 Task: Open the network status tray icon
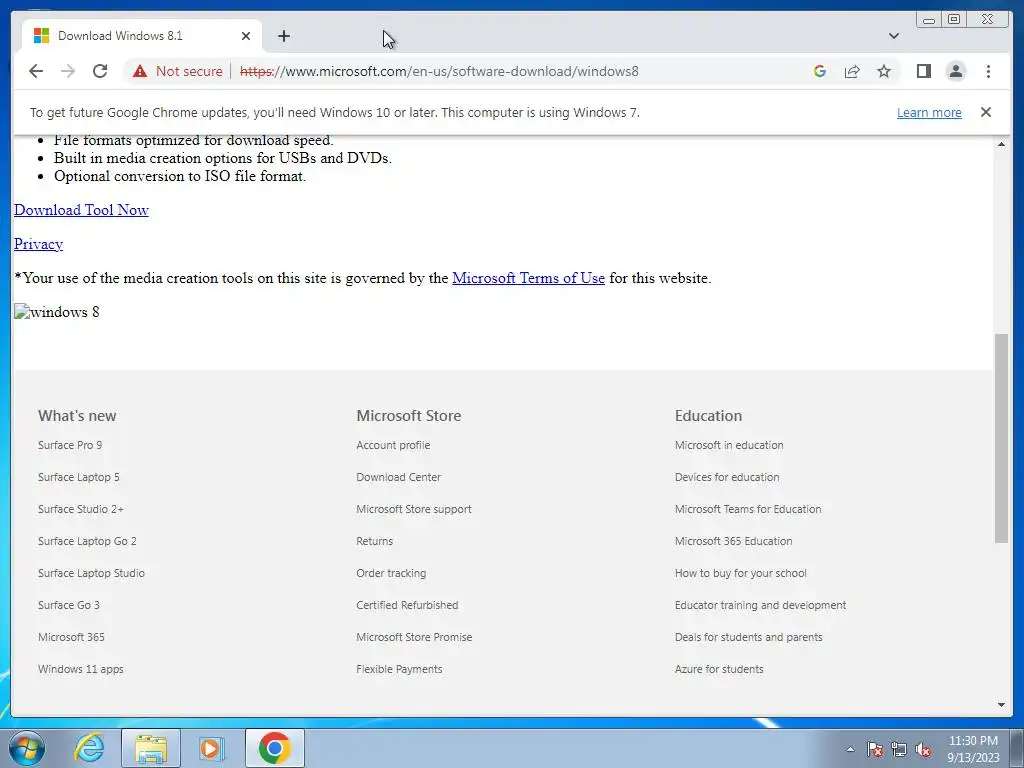tap(899, 749)
